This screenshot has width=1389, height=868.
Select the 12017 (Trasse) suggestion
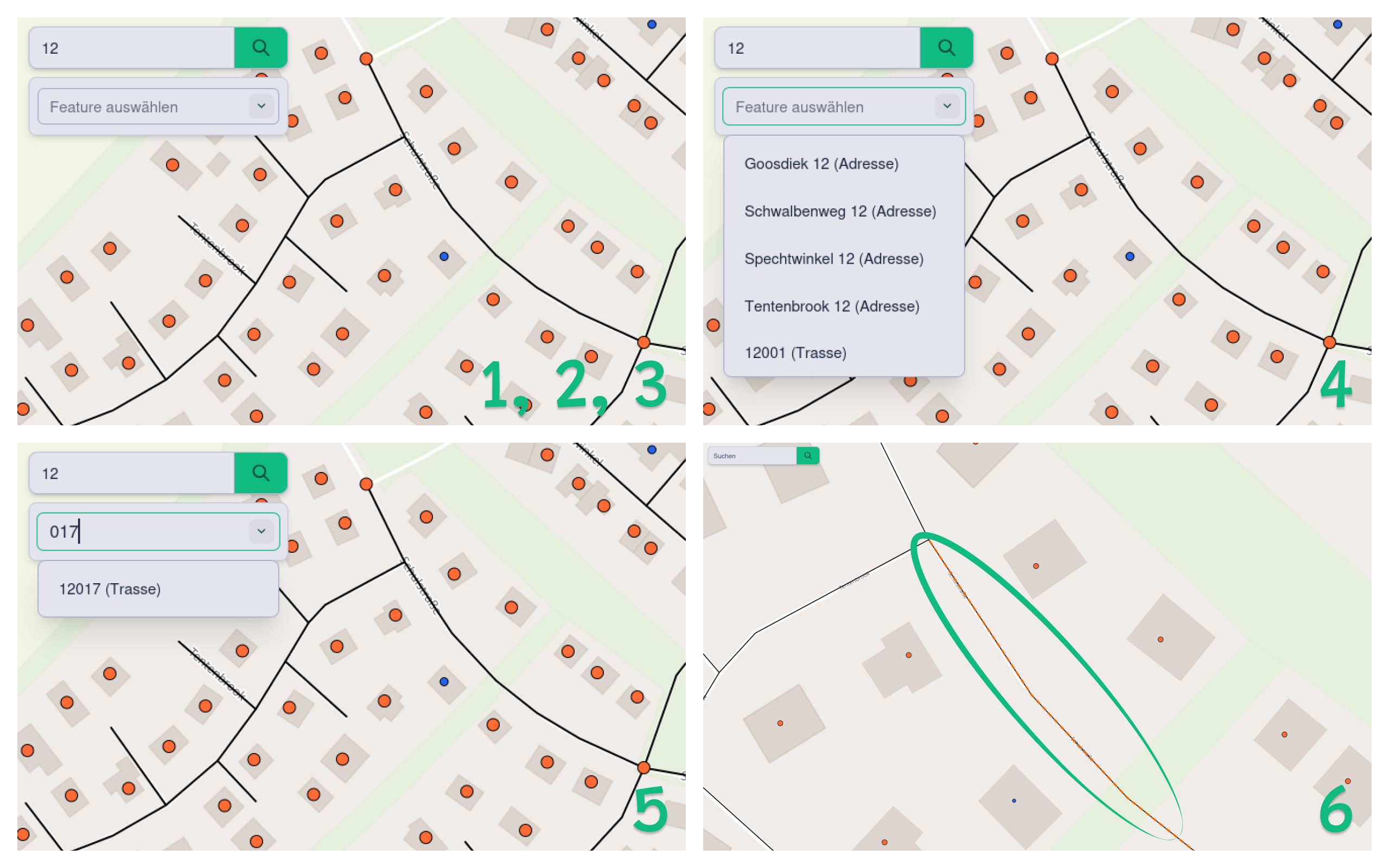point(109,589)
